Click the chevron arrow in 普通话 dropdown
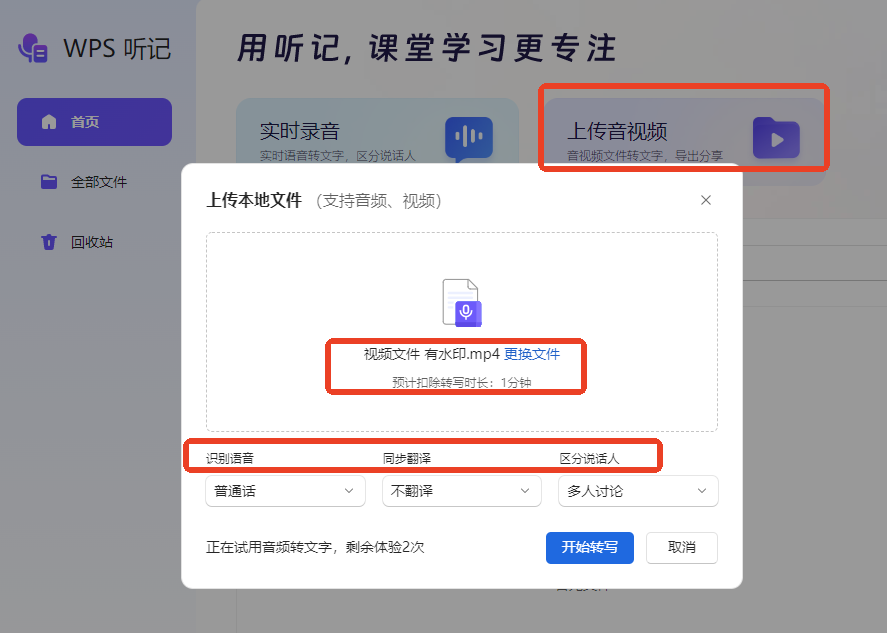The height and width of the screenshot is (633, 887). pos(349,491)
